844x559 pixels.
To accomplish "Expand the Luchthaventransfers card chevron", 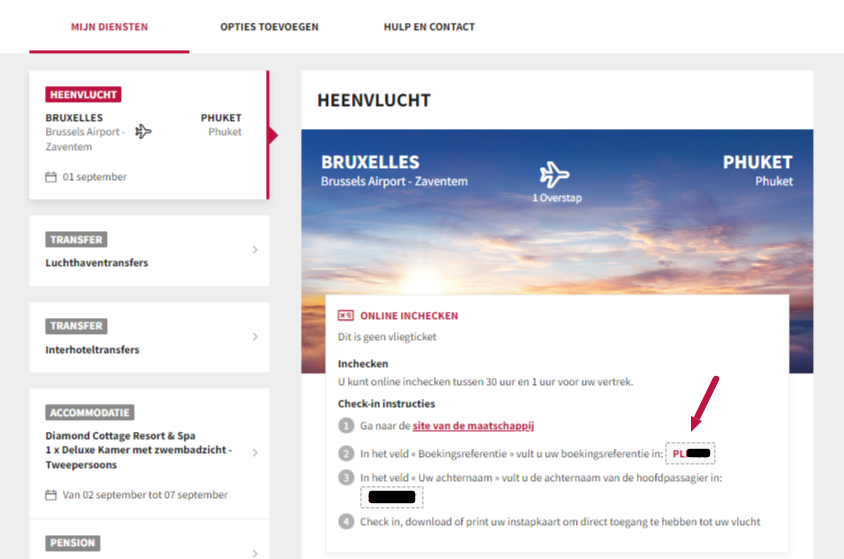I will point(255,250).
